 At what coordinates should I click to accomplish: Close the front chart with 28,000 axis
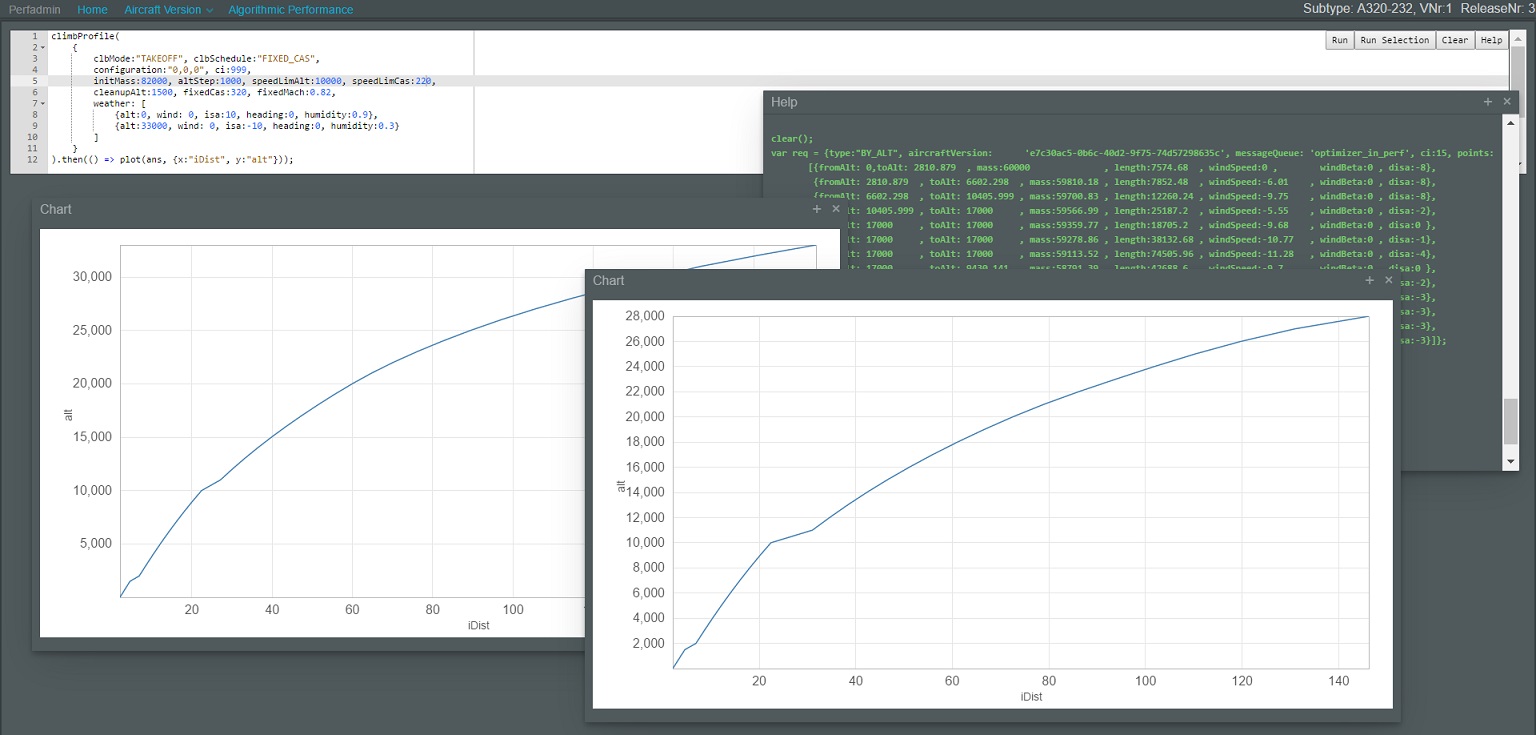pos(1388,281)
